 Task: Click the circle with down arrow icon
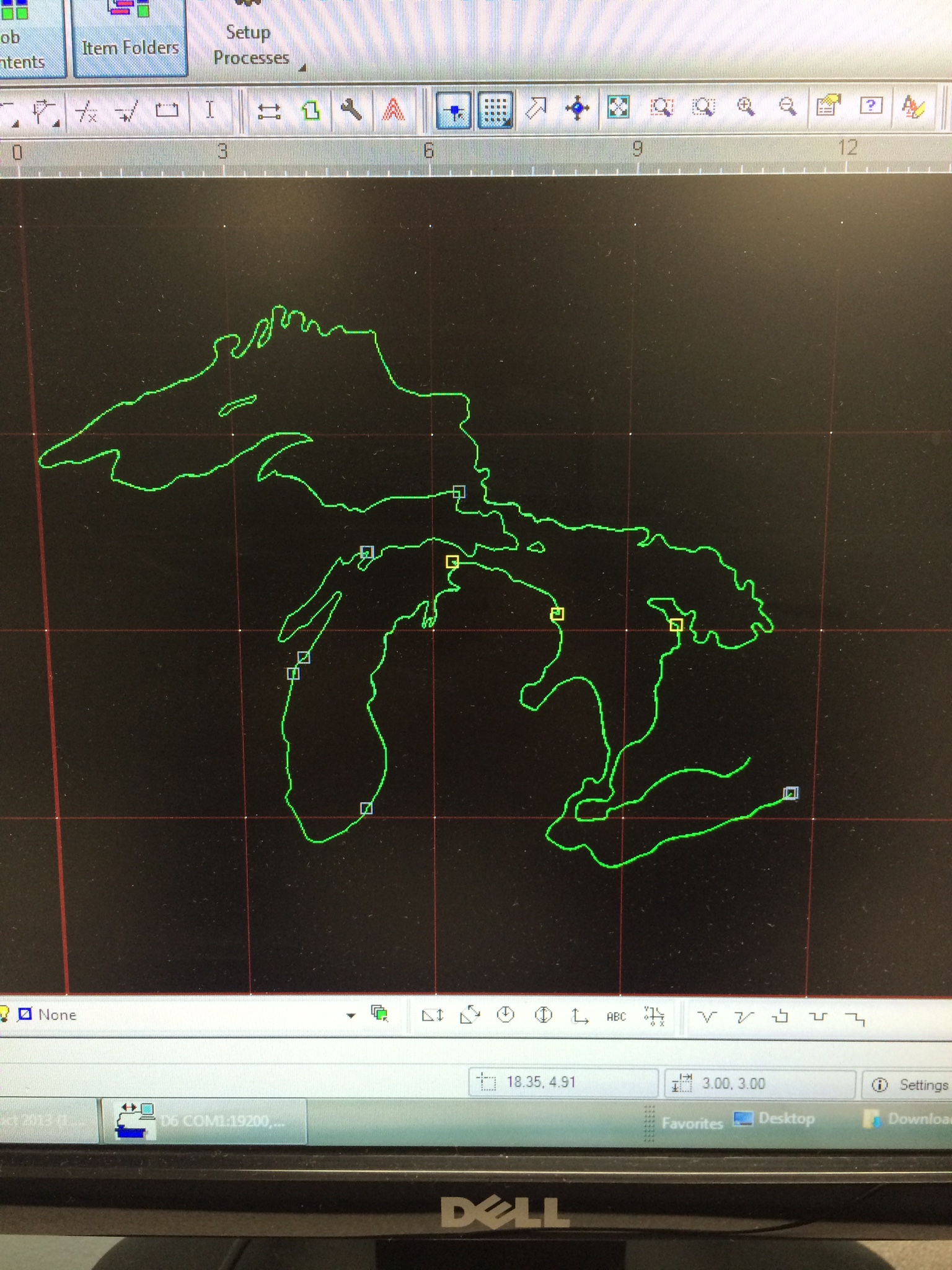pyautogui.click(x=506, y=1015)
